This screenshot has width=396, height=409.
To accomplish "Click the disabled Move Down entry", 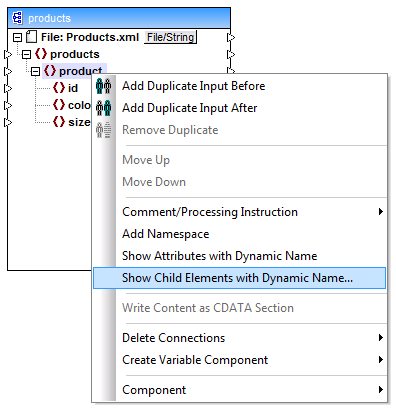I will coord(240,182).
